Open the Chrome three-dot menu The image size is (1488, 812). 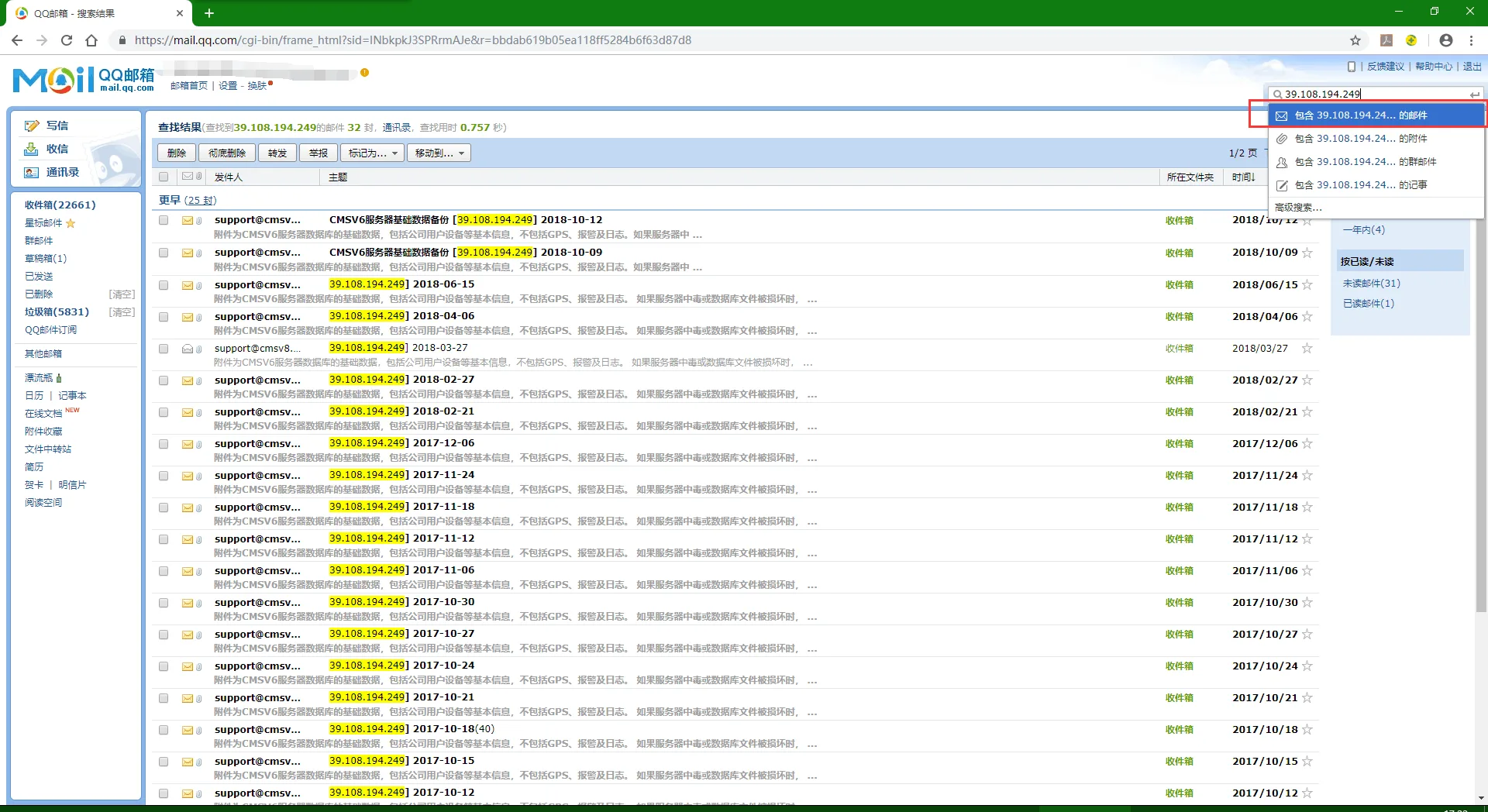(1472, 40)
